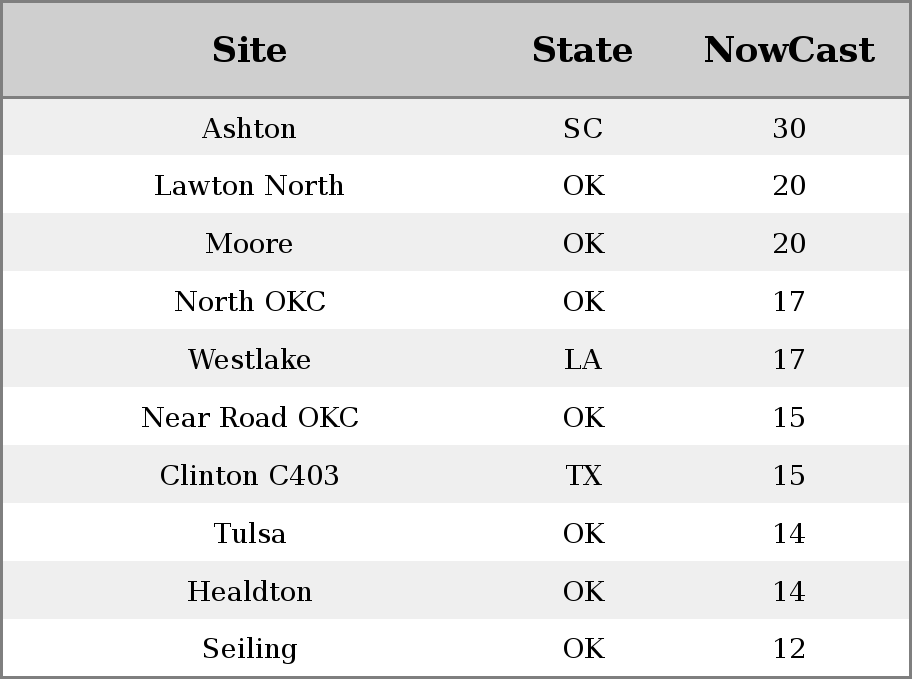Select the Near Road OKC site

tap(249, 417)
